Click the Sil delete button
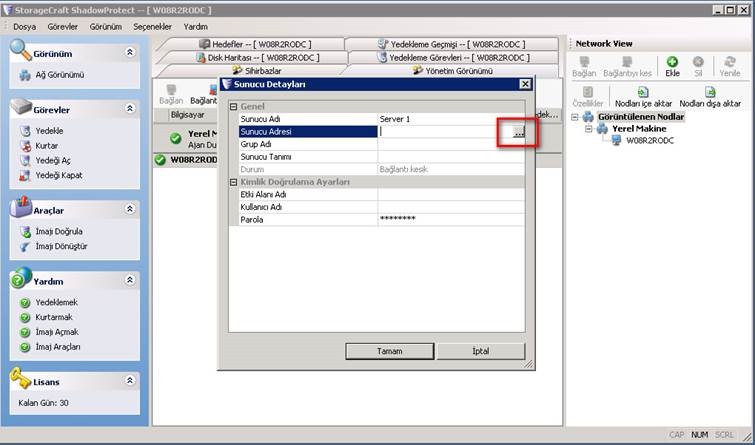The width and height of the screenshot is (755, 445). [698, 67]
